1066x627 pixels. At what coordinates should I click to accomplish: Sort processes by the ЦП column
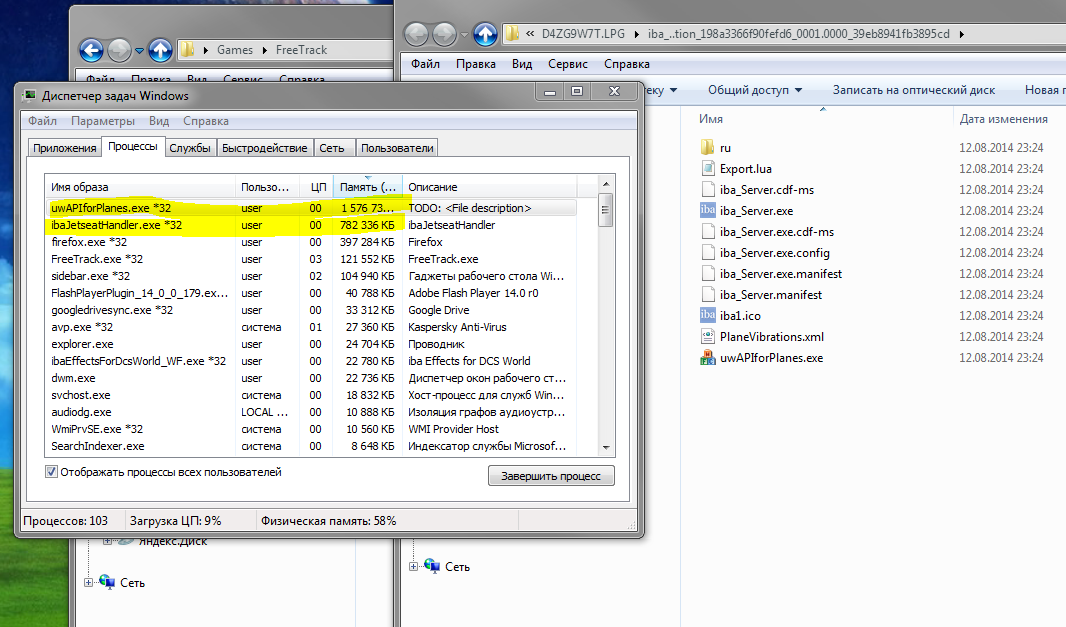[x=318, y=187]
